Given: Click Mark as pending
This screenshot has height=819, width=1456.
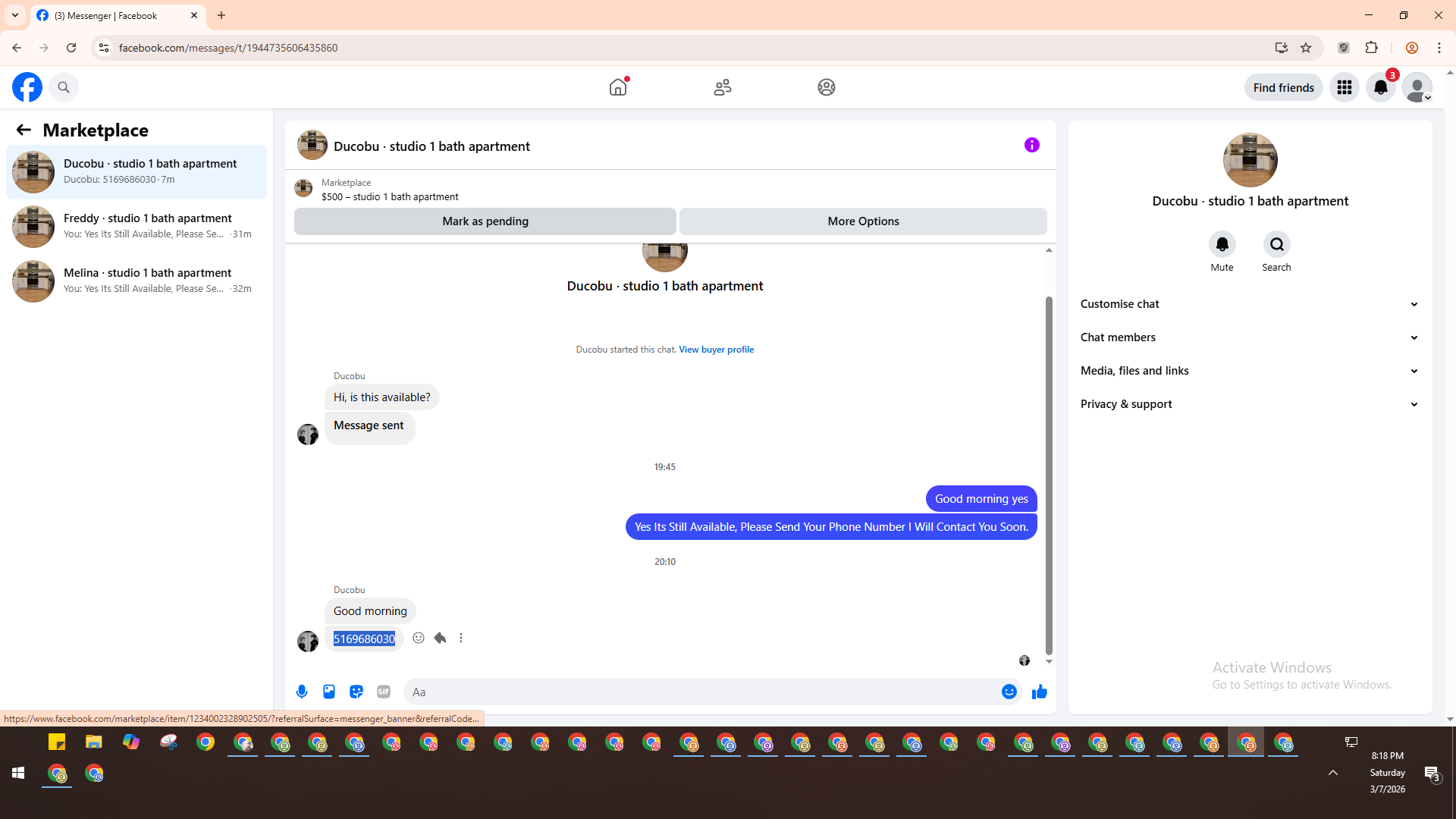Looking at the screenshot, I should point(485,221).
